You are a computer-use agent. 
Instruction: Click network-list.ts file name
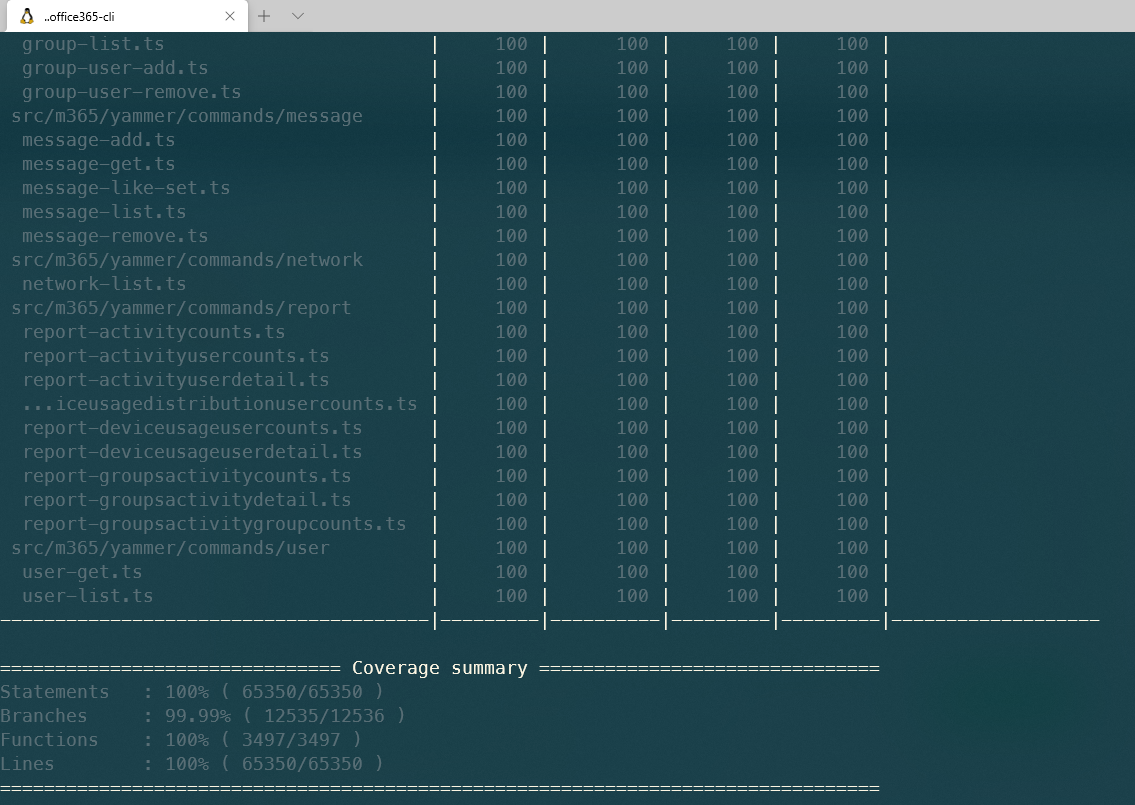click(x=104, y=284)
